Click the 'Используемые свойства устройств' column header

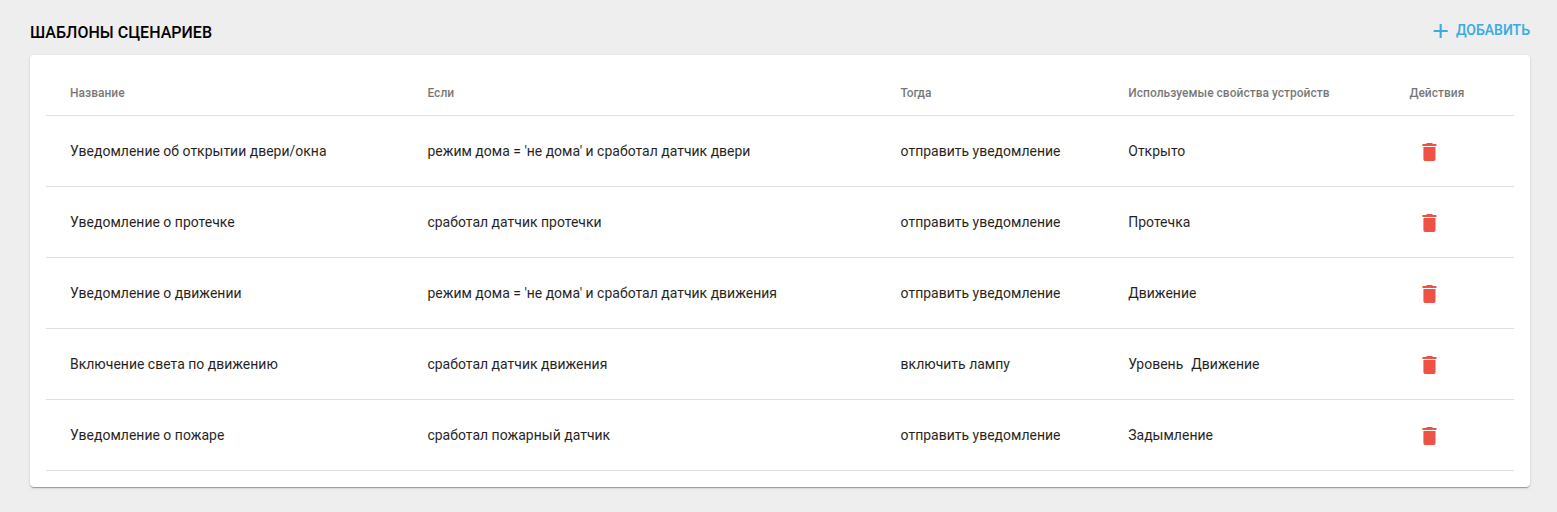1228,93
